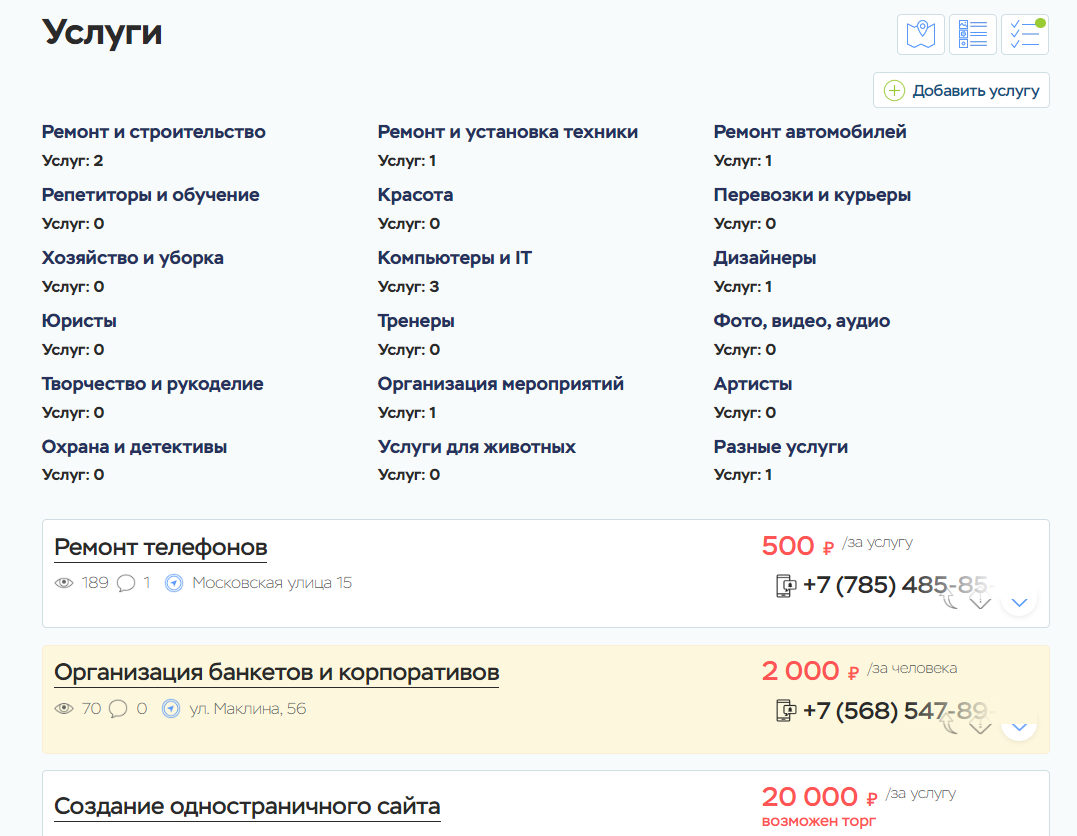Click location icon next to ул. Маклина, 56
Viewport: 1077px width, 836px height.
pyautogui.click(x=171, y=709)
